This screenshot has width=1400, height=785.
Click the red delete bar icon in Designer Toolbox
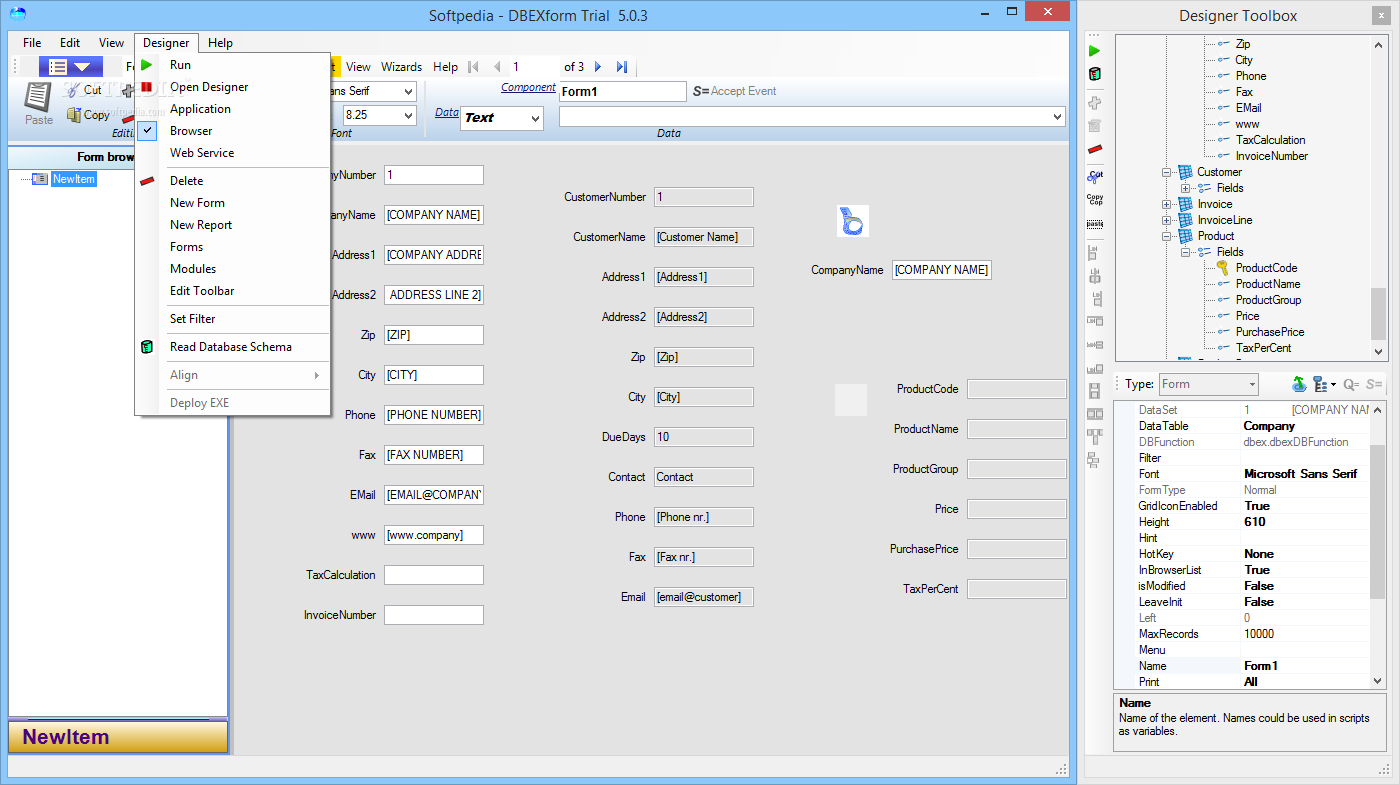[x=1095, y=149]
